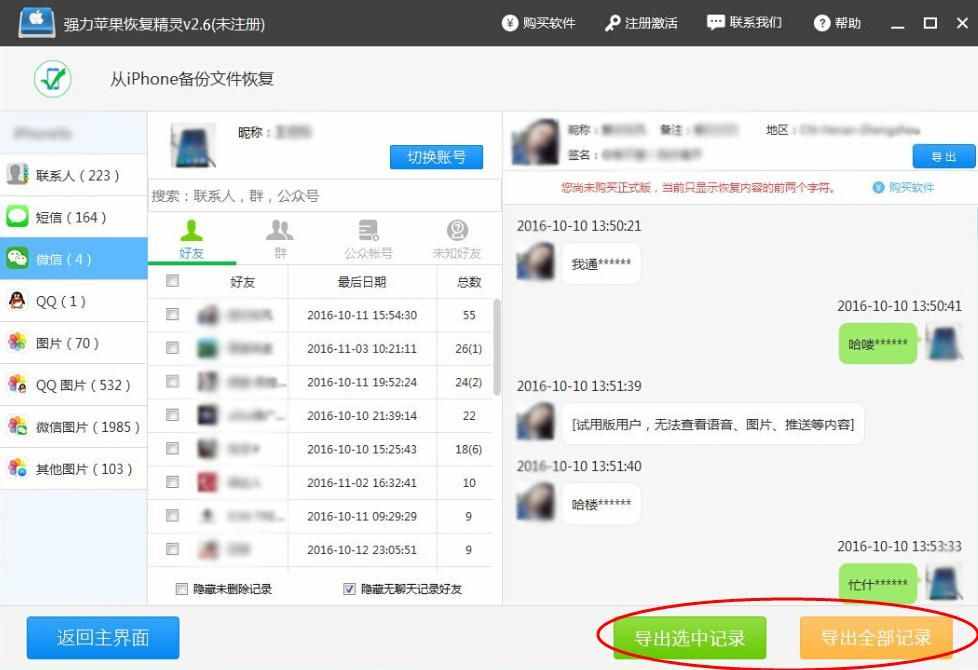The height and width of the screenshot is (670, 978).
Task: Select QQ图片 (532) in sidebar
Action: click(x=74, y=385)
